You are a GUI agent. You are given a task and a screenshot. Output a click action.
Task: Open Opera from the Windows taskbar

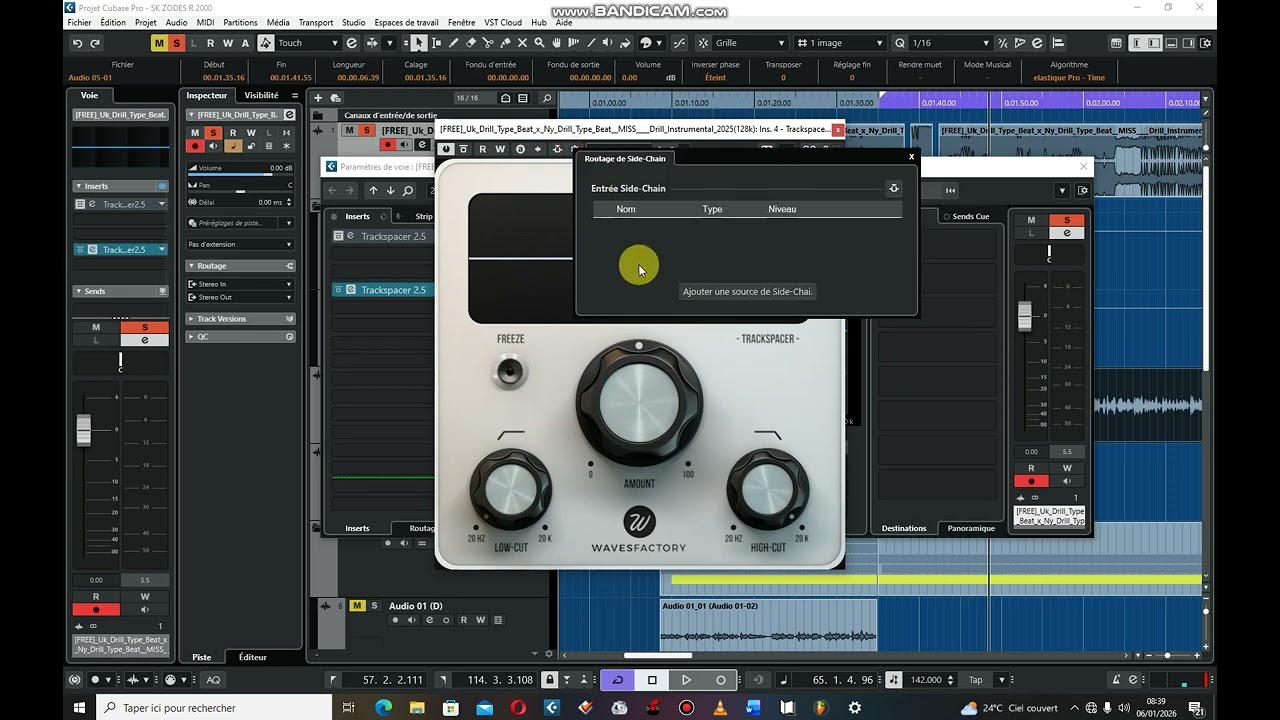click(x=518, y=708)
